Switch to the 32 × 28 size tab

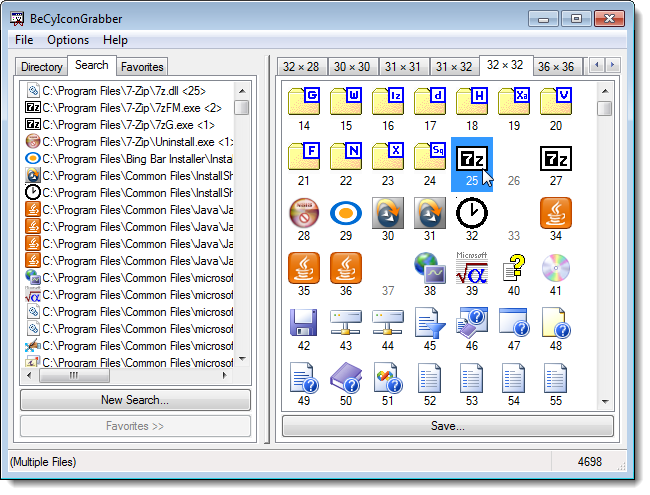[x=301, y=67]
